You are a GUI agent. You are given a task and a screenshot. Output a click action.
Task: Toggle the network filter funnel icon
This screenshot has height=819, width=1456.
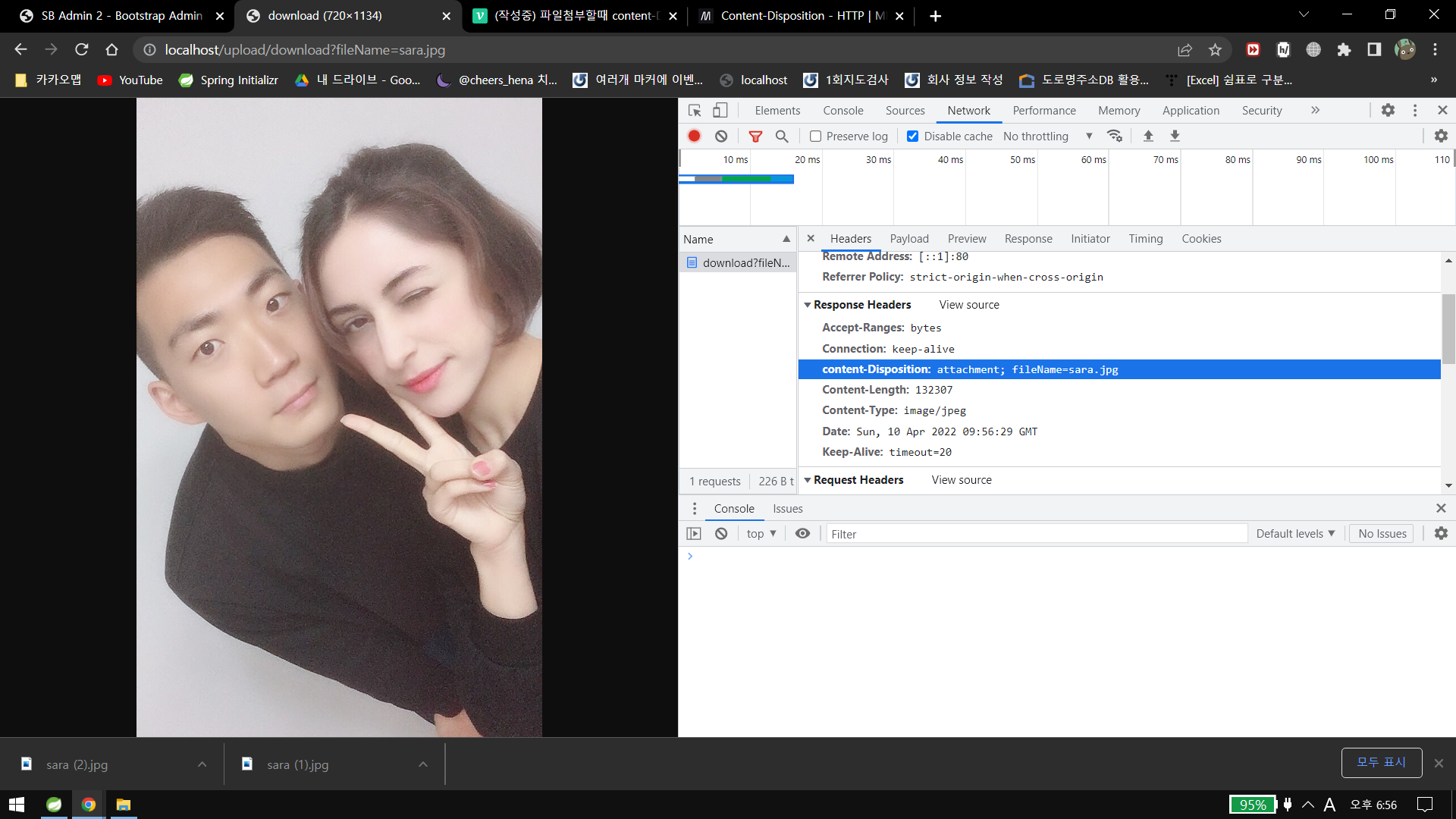tap(755, 136)
